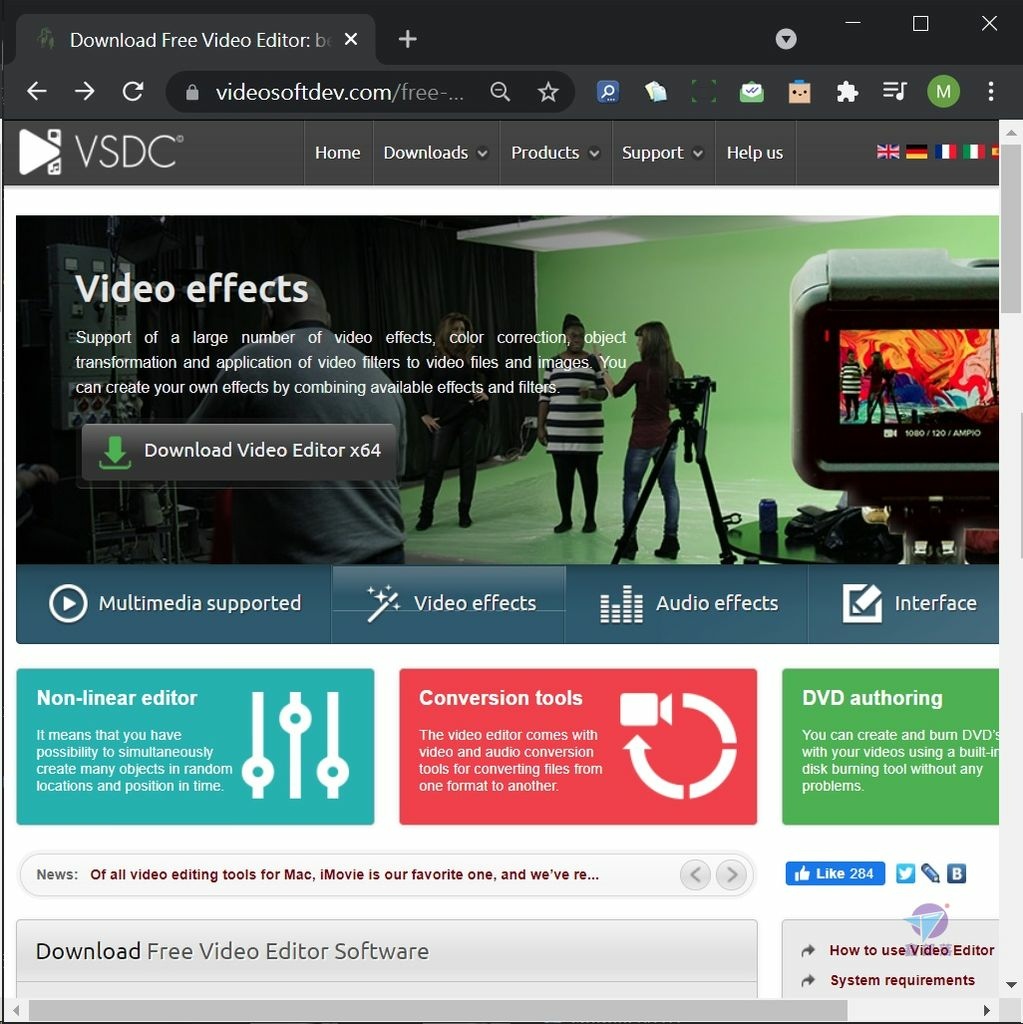Open How to use Video Editor link

click(x=912, y=950)
